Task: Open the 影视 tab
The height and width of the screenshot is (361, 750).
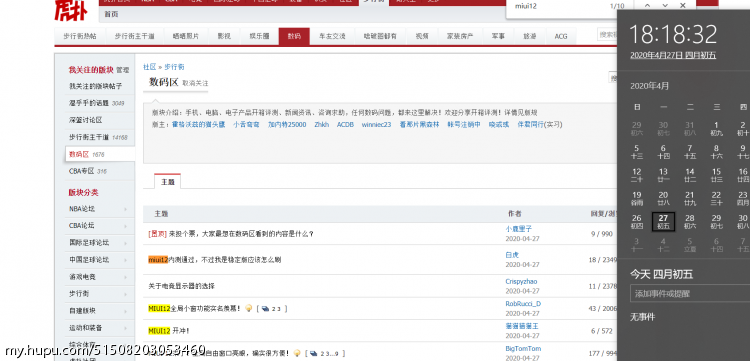Action: [x=224, y=36]
